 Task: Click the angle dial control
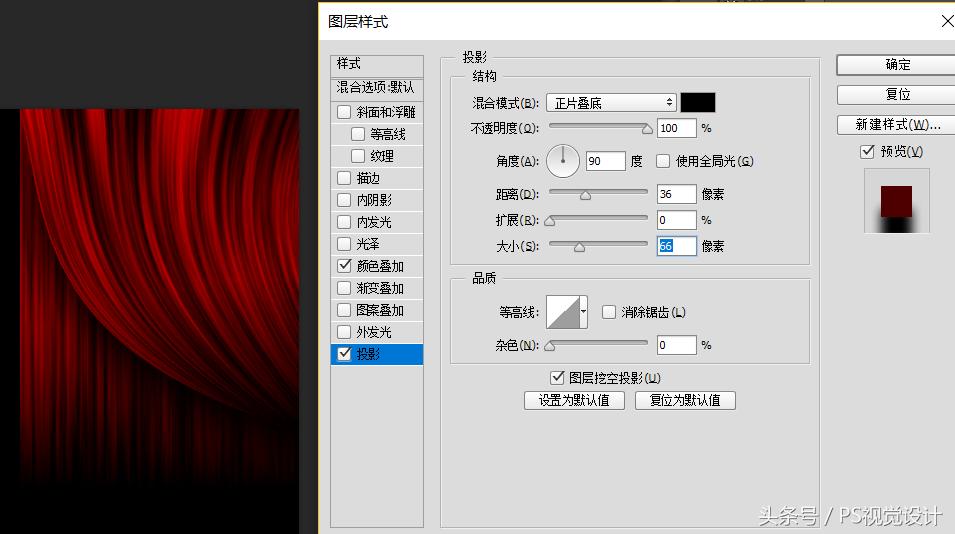click(563, 161)
